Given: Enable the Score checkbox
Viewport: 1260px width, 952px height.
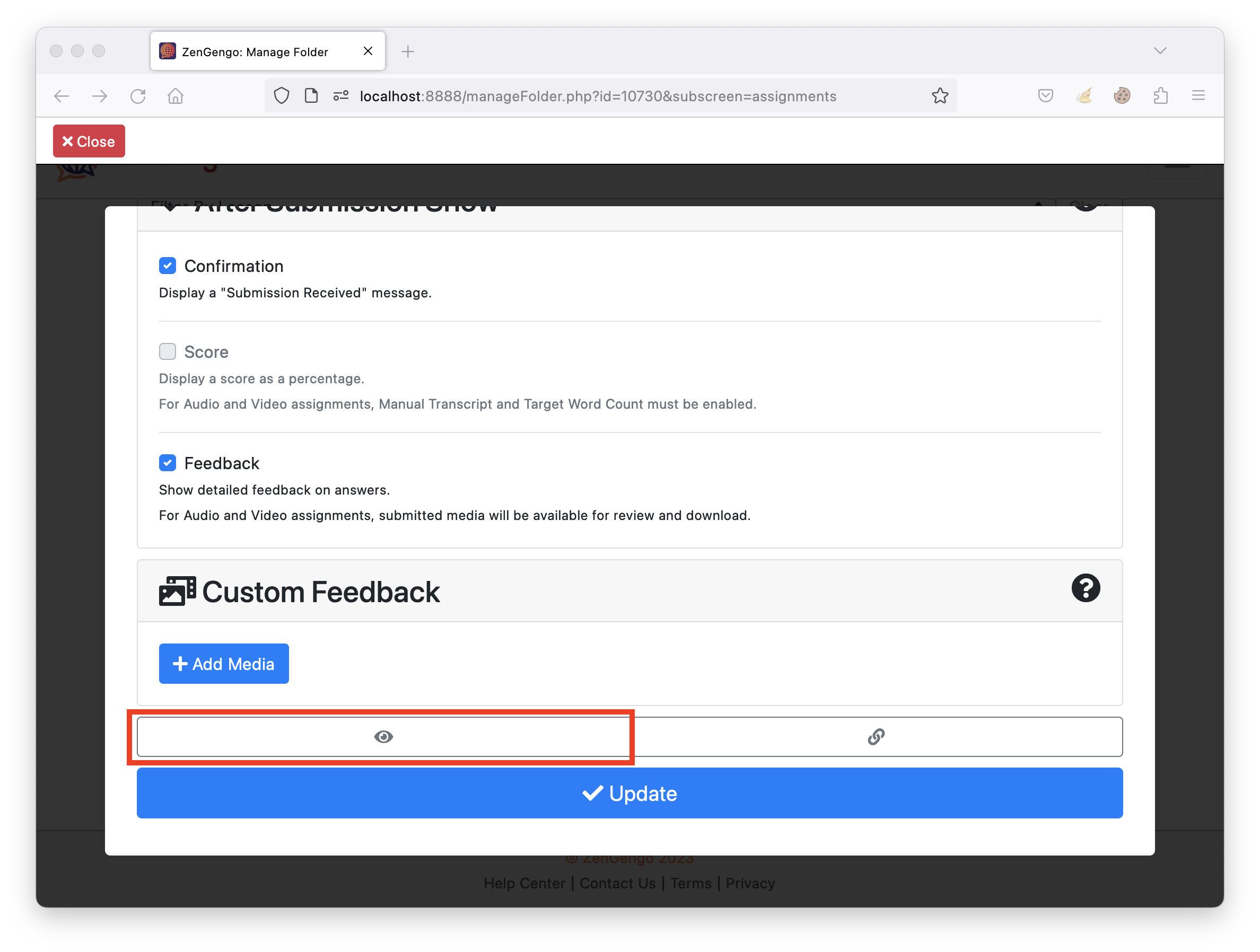Looking at the screenshot, I should tap(168, 351).
